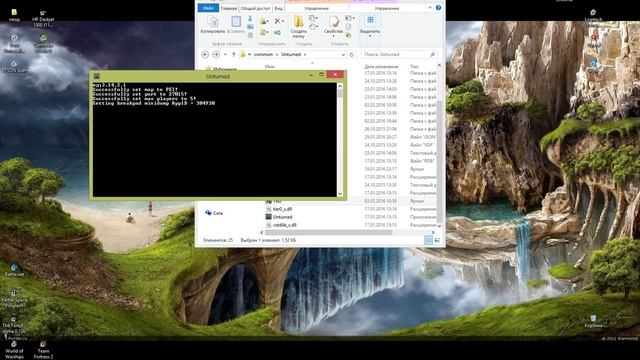Screen dimensions: 640x360
Task: Click the Имя (Name) column header
Action: point(270,66)
